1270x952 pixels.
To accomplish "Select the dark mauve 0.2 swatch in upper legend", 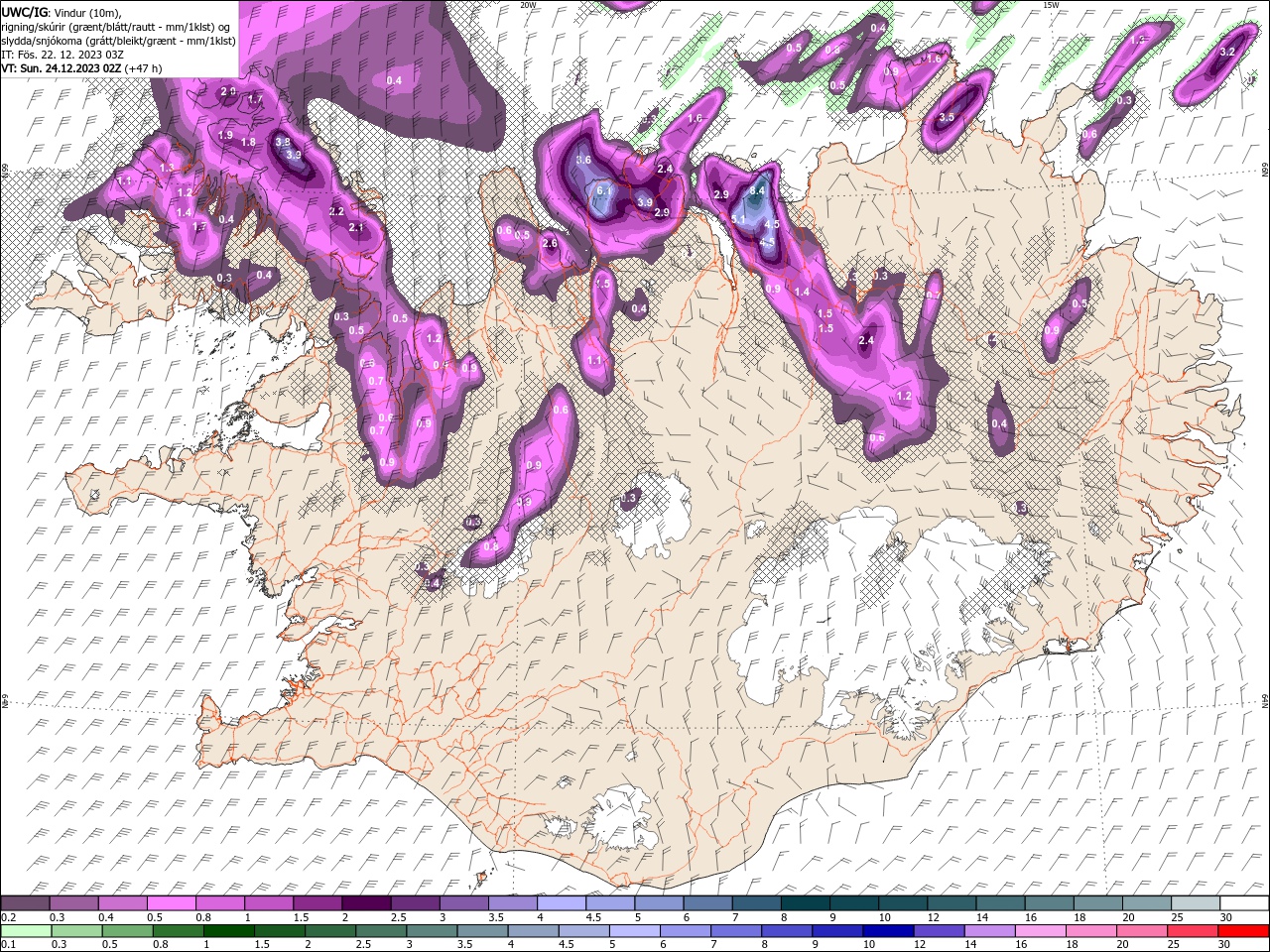I will [25, 902].
